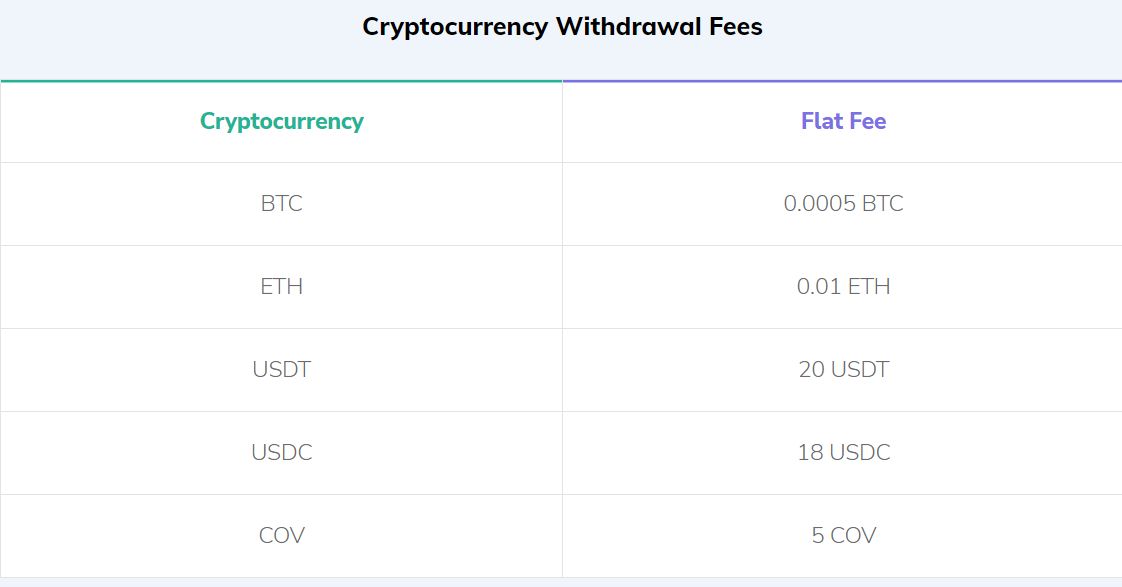
Task: Select the COV cell in the Cryptocurrency column
Action: tap(281, 536)
